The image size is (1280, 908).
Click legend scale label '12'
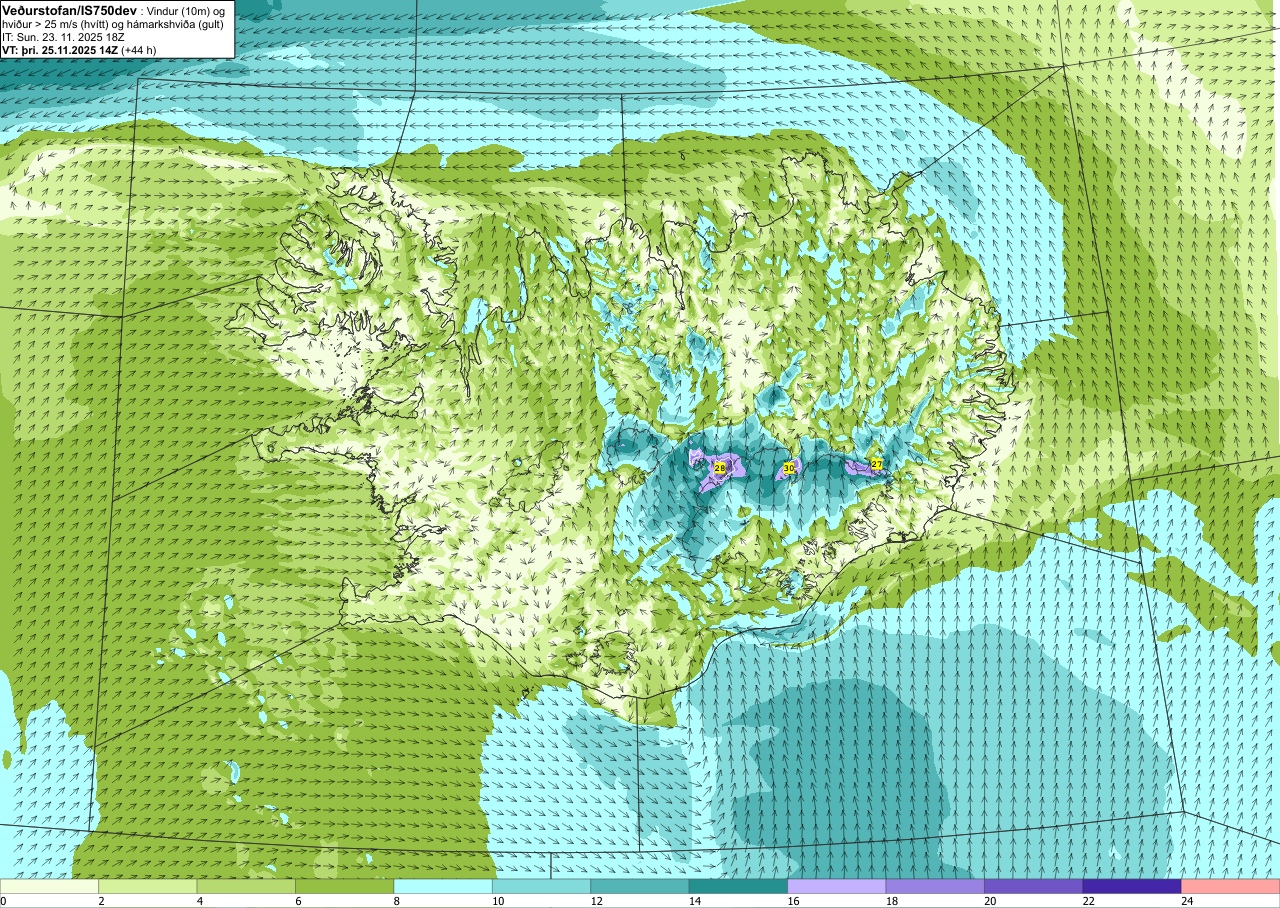(597, 901)
